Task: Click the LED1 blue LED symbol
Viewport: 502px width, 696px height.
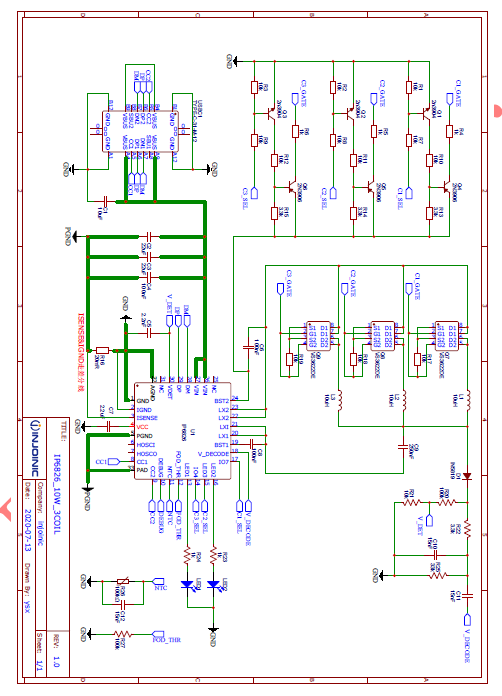Action: click(x=187, y=585)
